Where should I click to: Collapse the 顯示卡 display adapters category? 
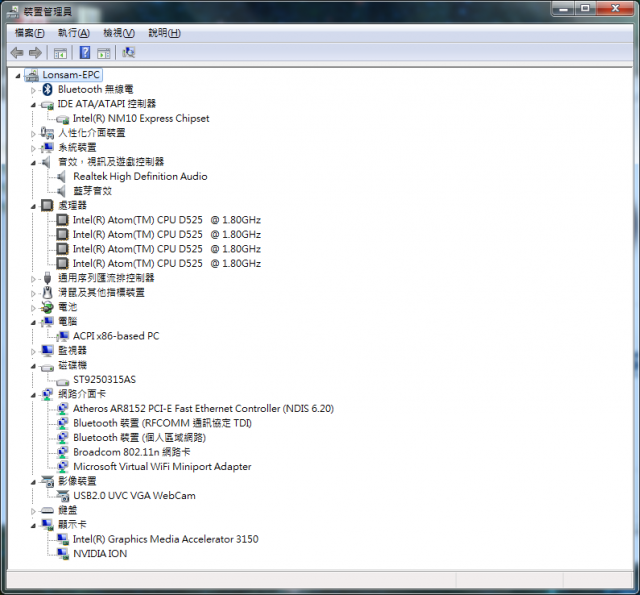click(x=33, y=526)
